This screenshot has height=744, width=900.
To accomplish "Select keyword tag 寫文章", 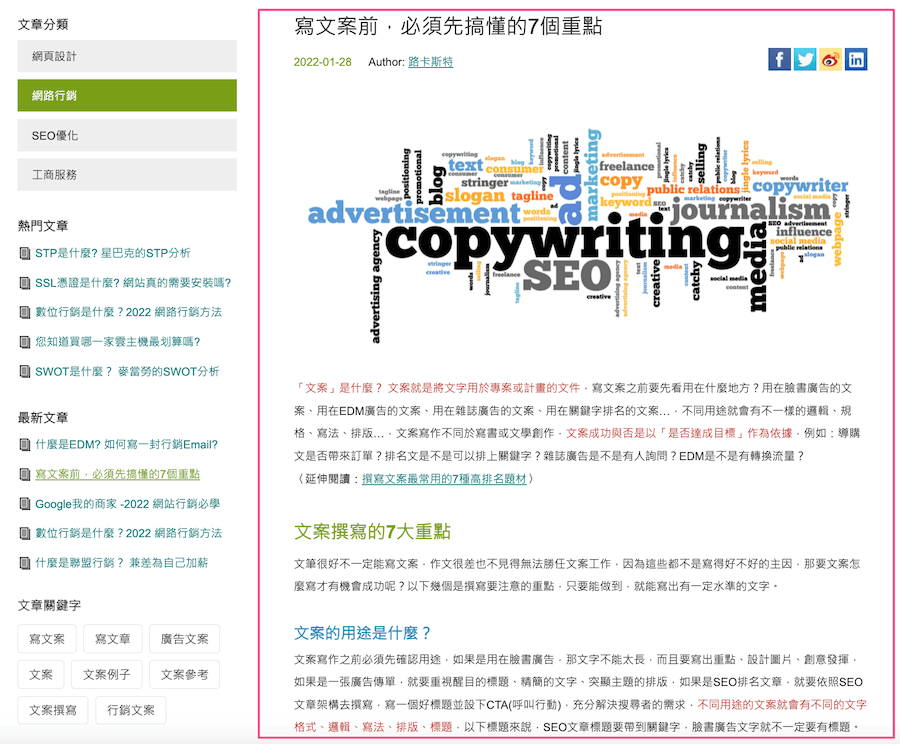I will [112, 639].
